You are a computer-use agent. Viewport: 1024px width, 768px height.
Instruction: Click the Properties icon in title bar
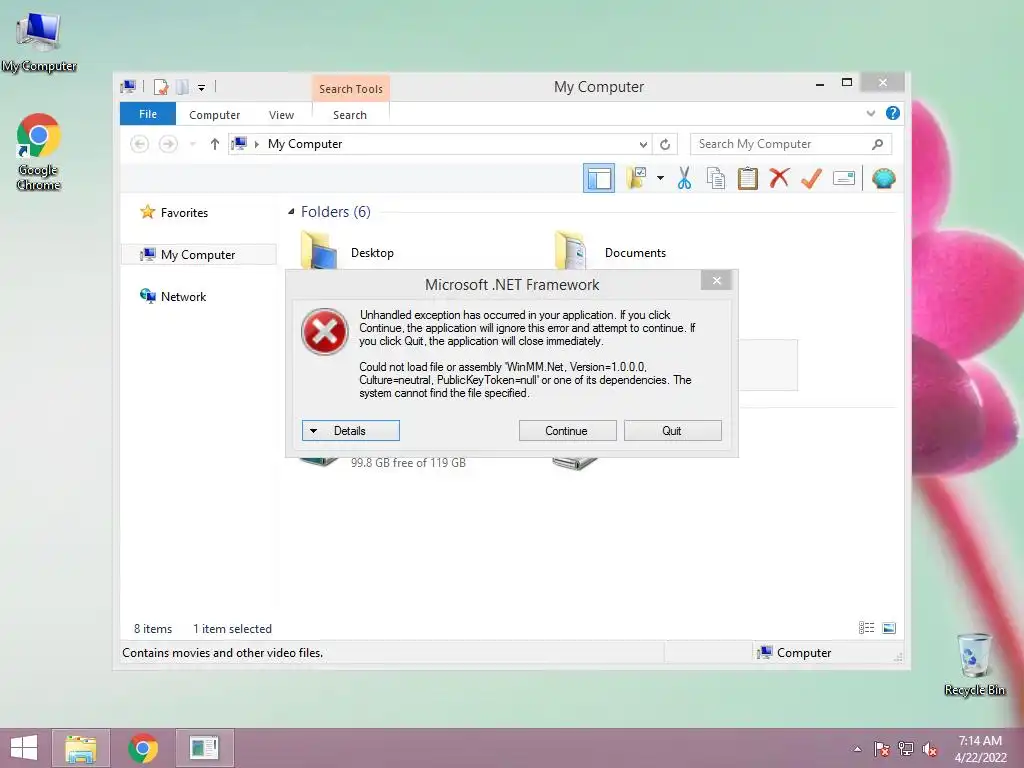click(x=161, y=87)
